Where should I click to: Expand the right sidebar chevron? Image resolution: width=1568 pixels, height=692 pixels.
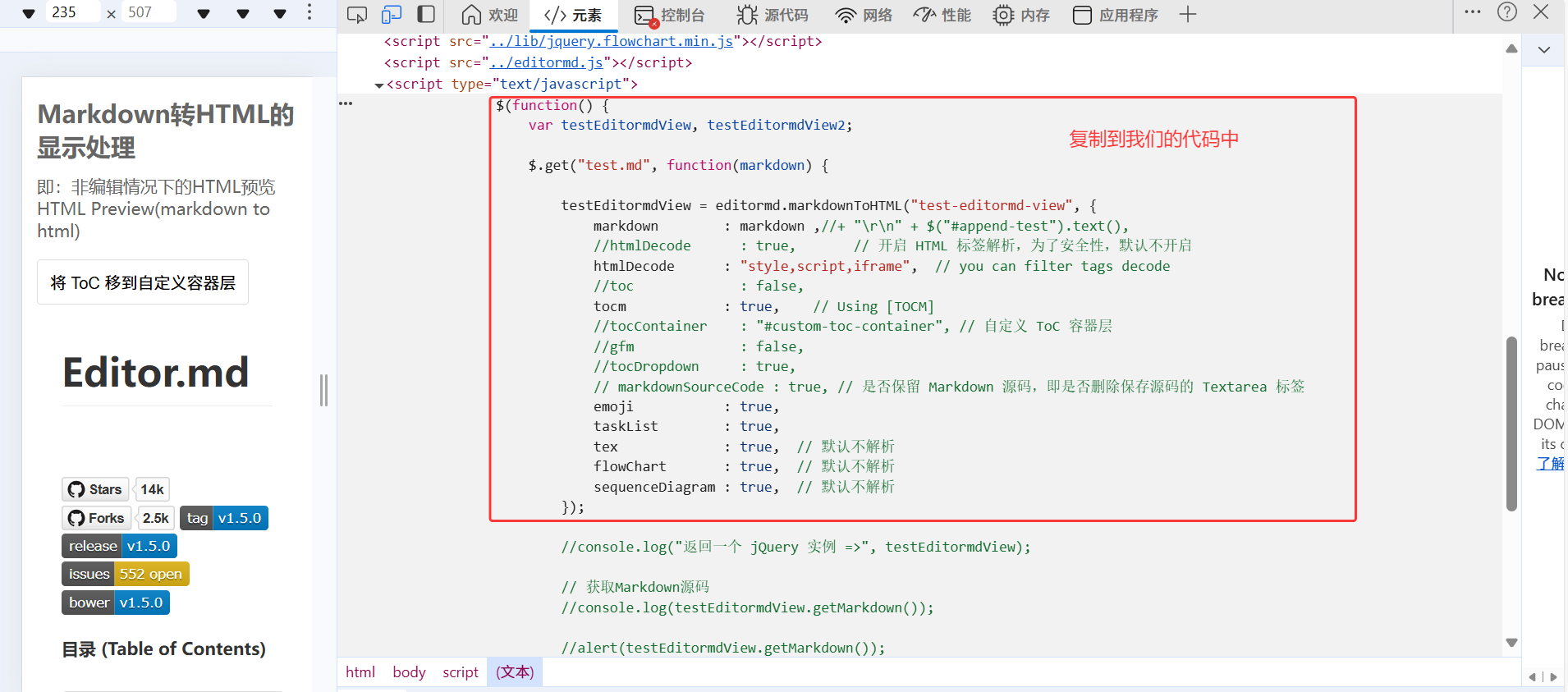click(x=1544, y=50)
